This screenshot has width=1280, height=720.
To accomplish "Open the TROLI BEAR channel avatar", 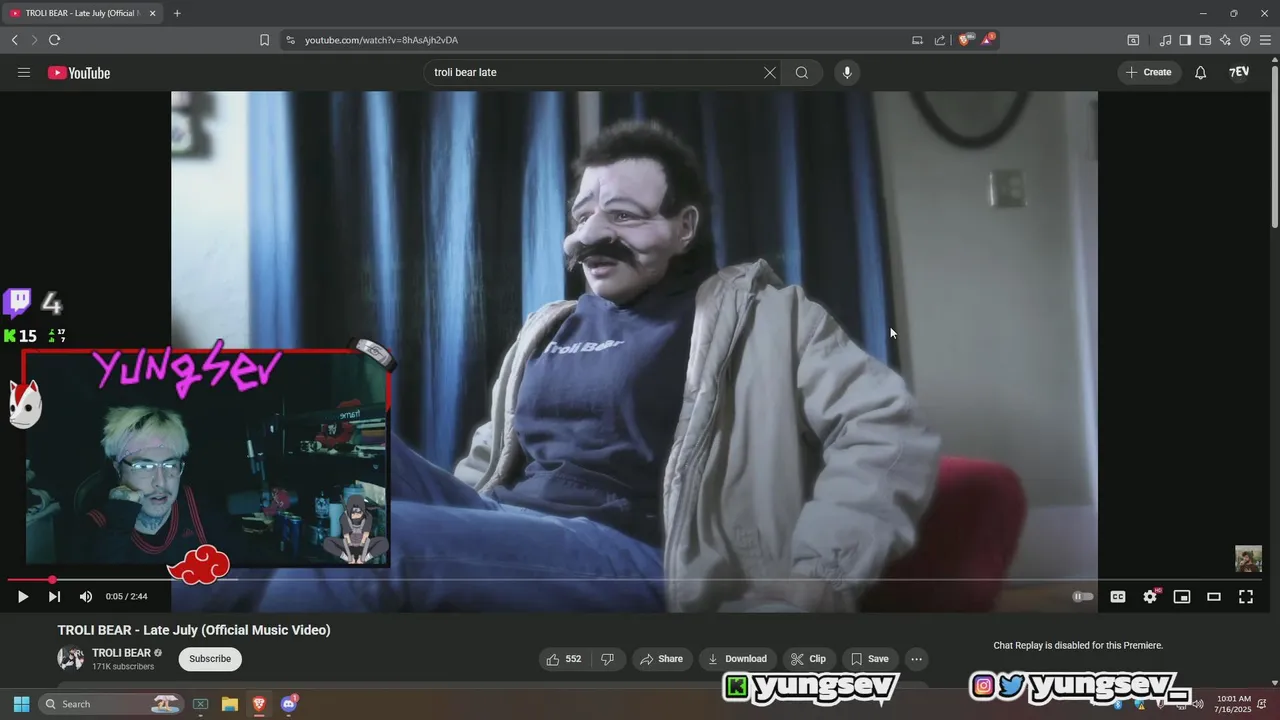I will (x=71, y=659).
